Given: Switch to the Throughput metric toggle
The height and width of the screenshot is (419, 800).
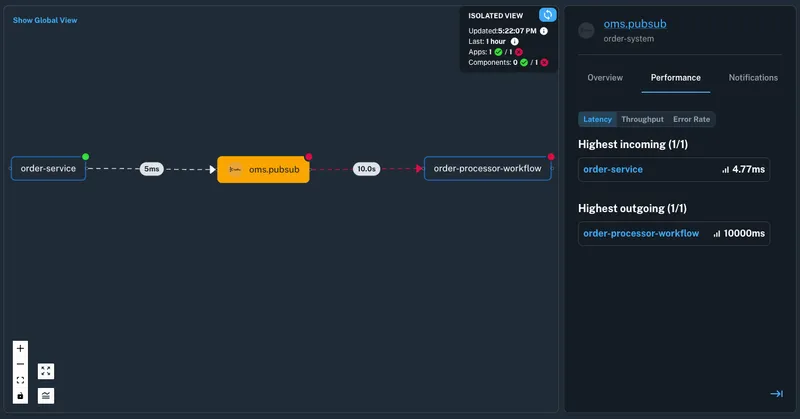Looking at the screenshot, I should click(x=642, y=119).
